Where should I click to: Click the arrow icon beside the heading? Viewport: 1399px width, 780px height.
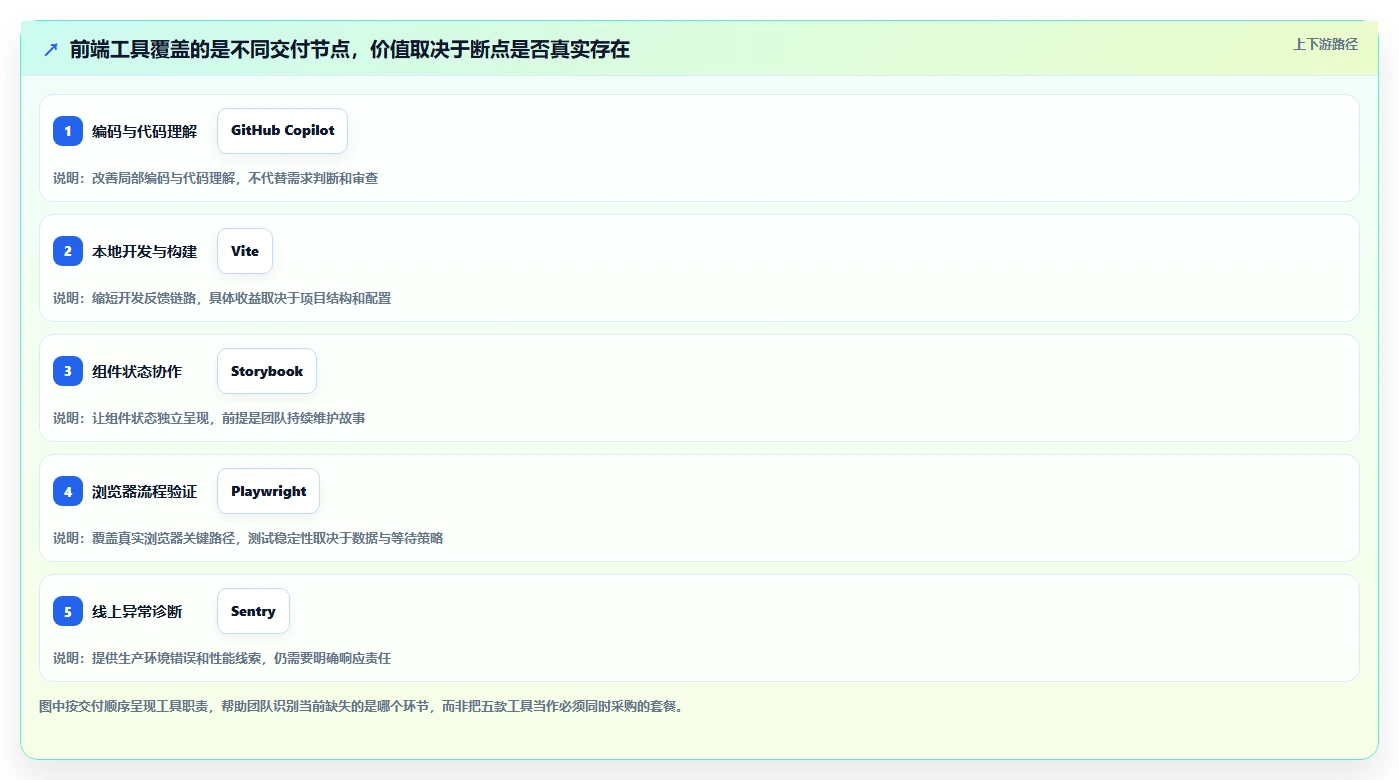coord(51,49)
